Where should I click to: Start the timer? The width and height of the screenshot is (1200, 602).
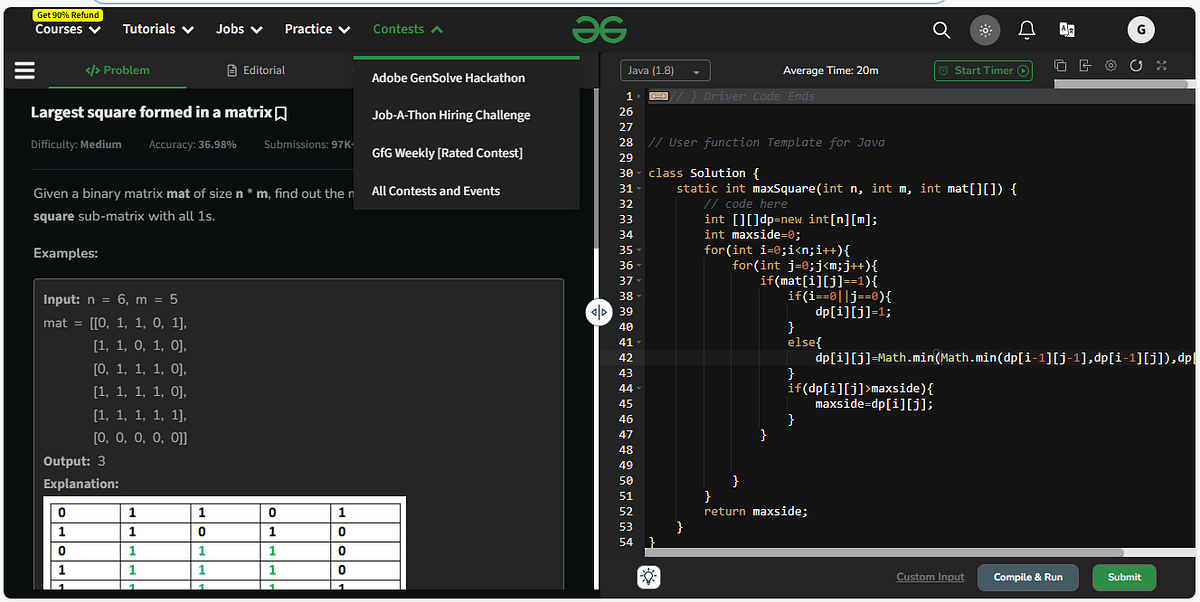[x=983, y=71]
